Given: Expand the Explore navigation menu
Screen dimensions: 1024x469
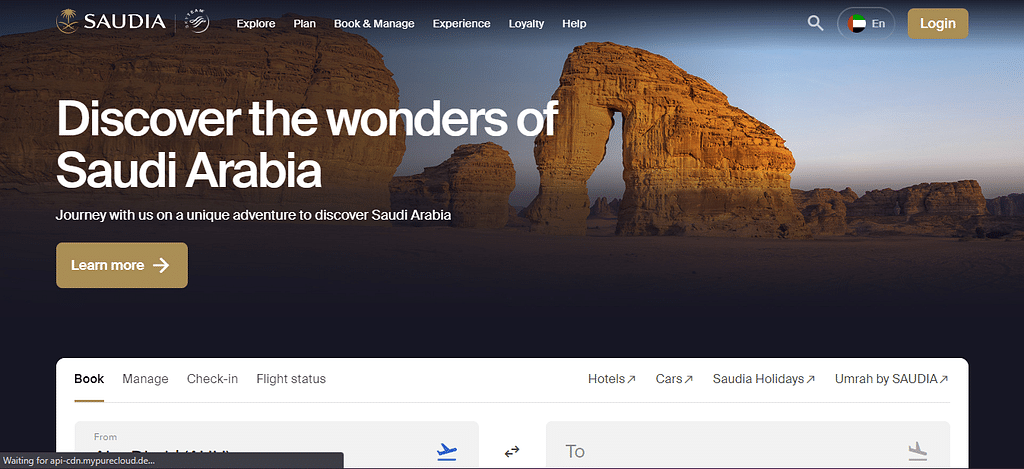Looking at the screenshot, I should click(x=256, y=23).
